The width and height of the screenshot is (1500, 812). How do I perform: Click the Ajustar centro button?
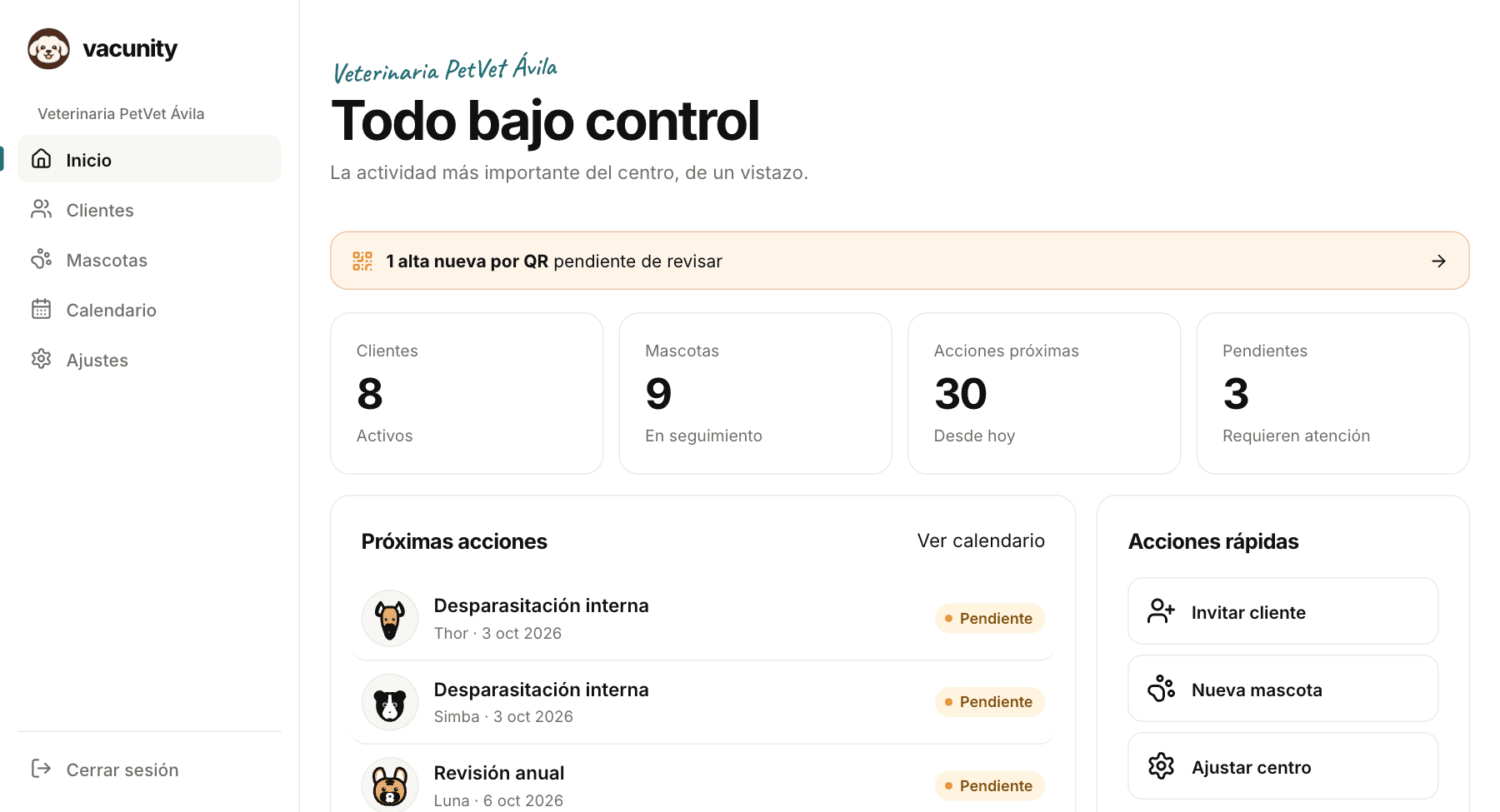point(1282,766)
